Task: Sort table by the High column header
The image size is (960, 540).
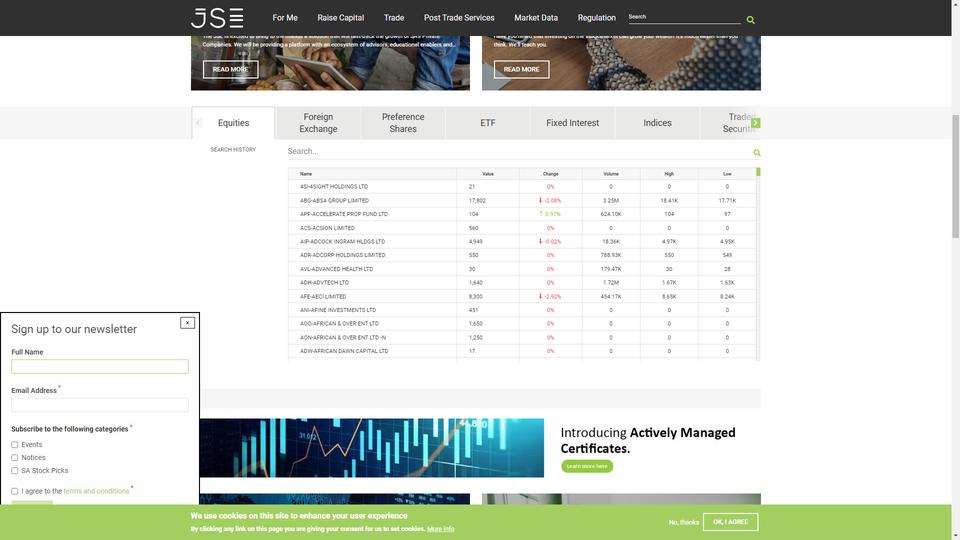Action: click(669, 174)
